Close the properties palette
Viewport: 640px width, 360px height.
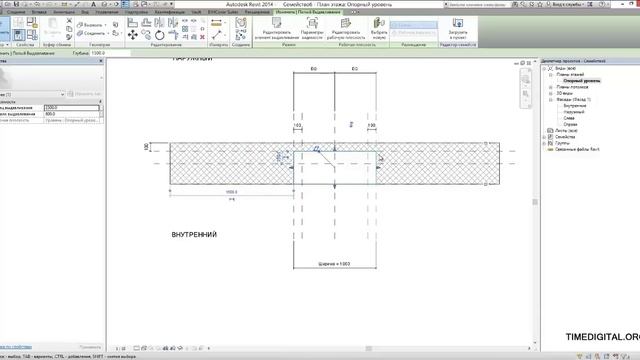pos(101,61)
